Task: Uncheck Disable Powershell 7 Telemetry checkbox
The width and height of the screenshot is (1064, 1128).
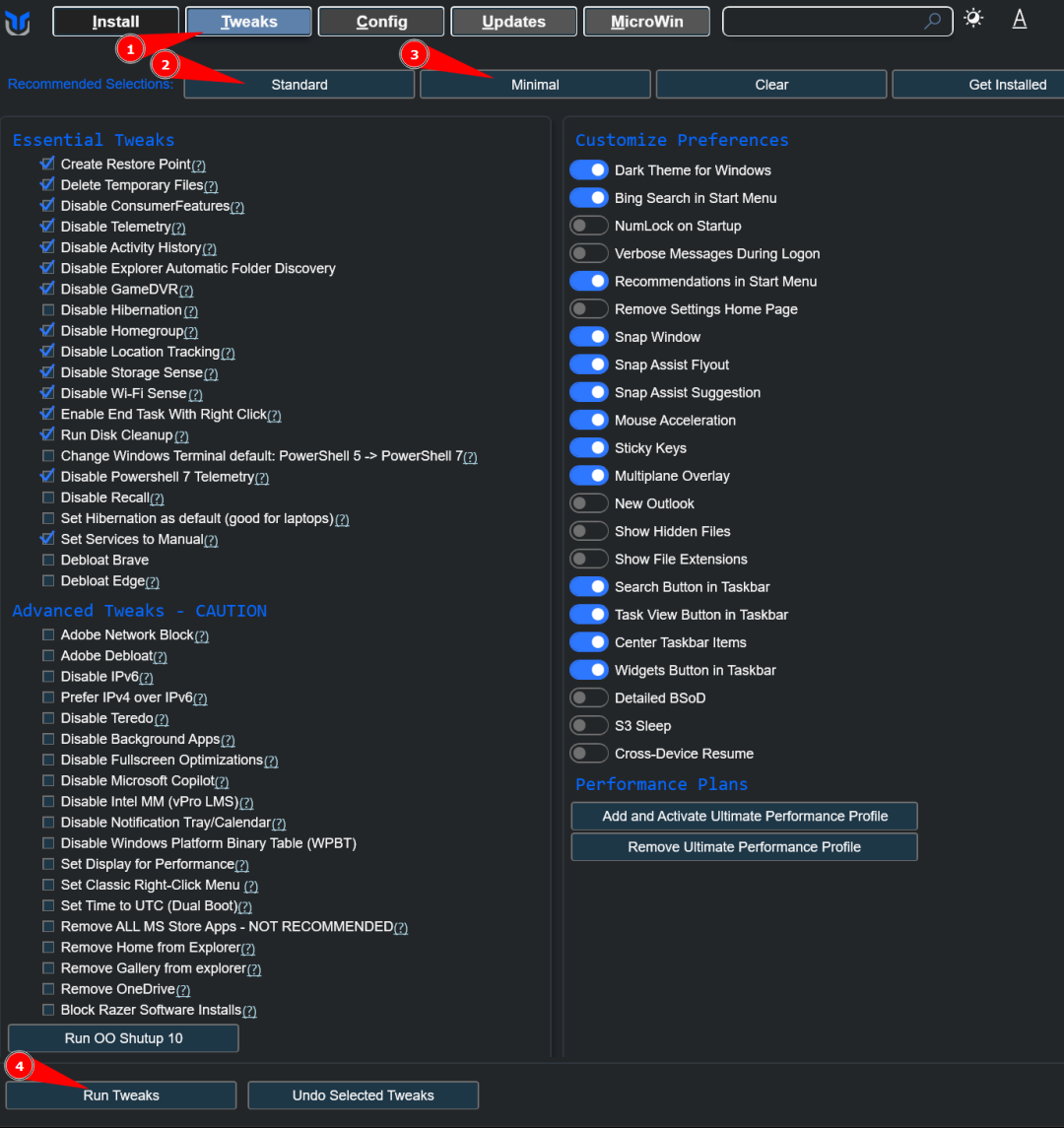Action: click(48, 477)
